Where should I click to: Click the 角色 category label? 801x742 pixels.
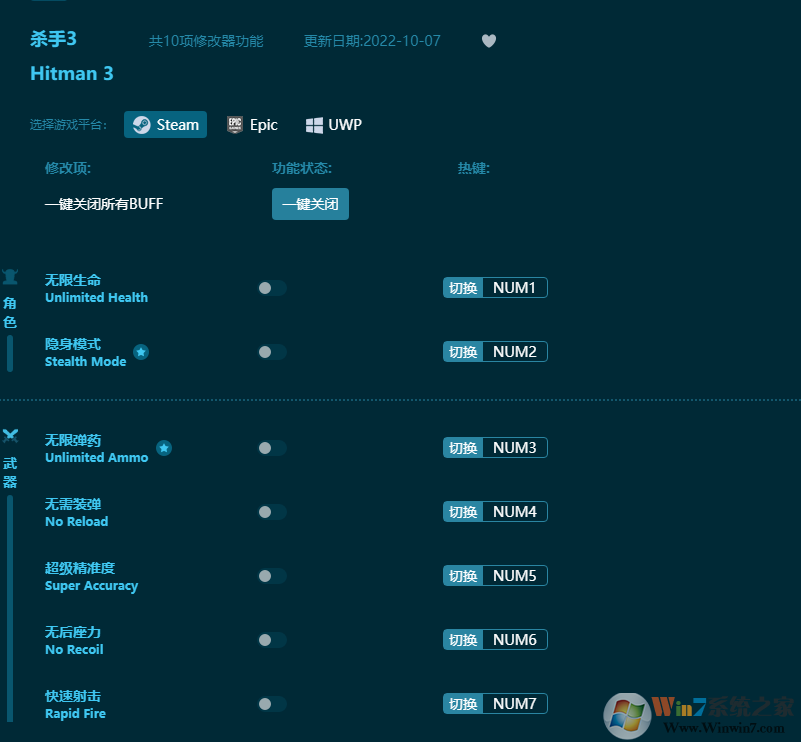(x=10, y=313)
